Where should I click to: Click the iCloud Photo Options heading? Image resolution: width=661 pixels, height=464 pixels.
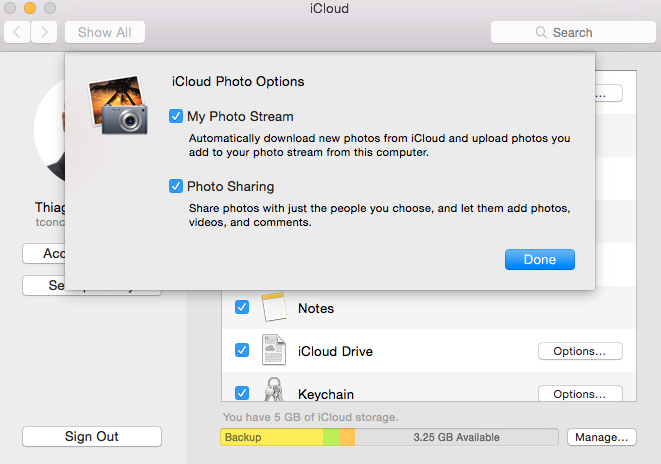pos(238,81)
